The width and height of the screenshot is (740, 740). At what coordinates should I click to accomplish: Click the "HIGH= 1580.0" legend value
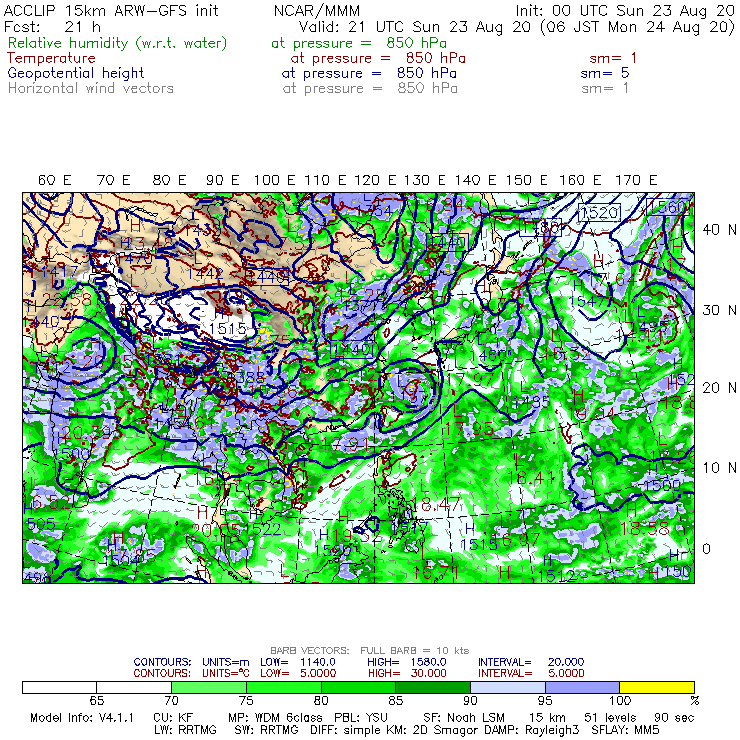point(407,662)
